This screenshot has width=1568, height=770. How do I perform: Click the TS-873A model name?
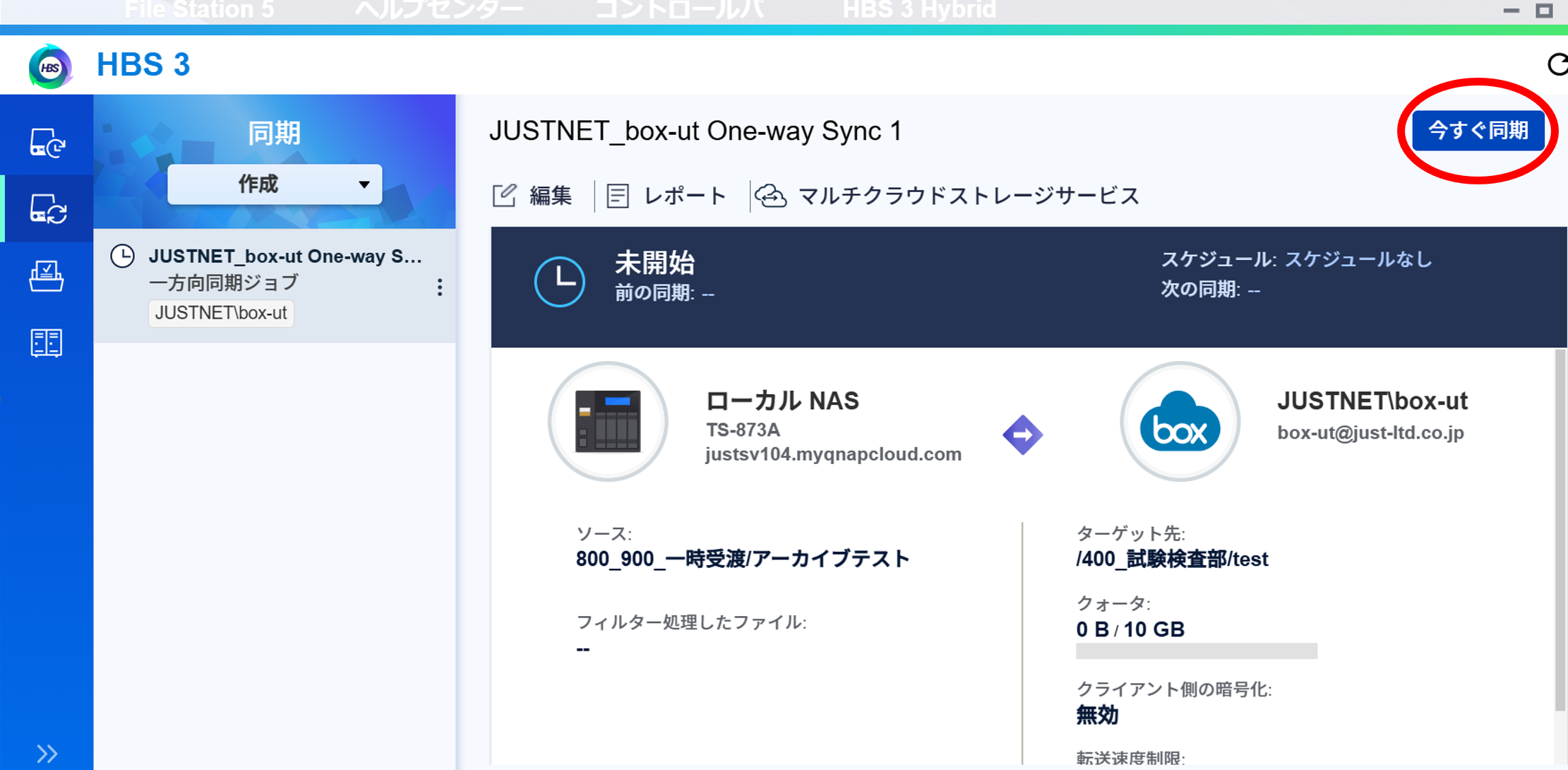tap(743, 430)
